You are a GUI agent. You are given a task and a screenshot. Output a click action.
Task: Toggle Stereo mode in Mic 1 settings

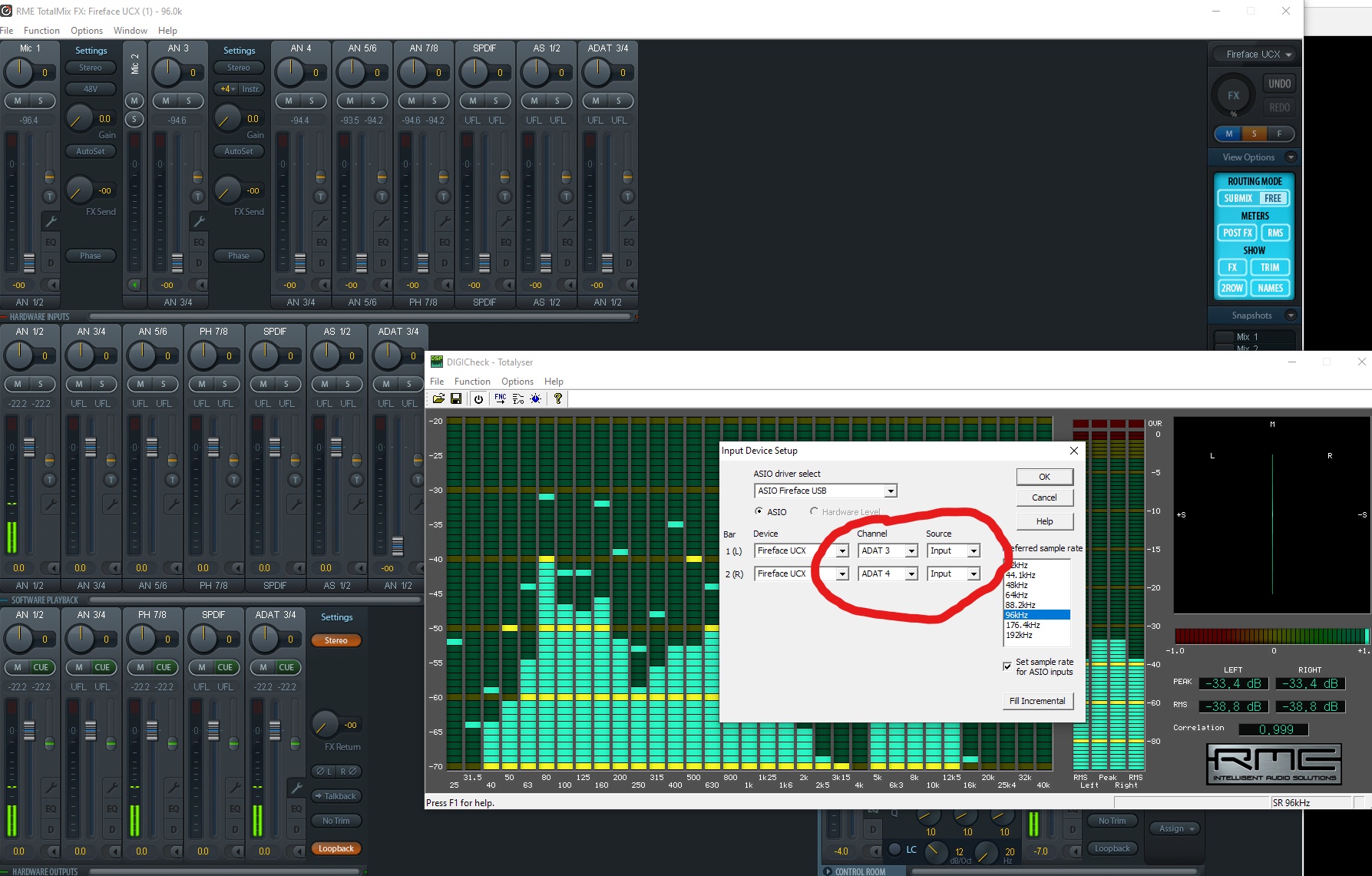91,68
